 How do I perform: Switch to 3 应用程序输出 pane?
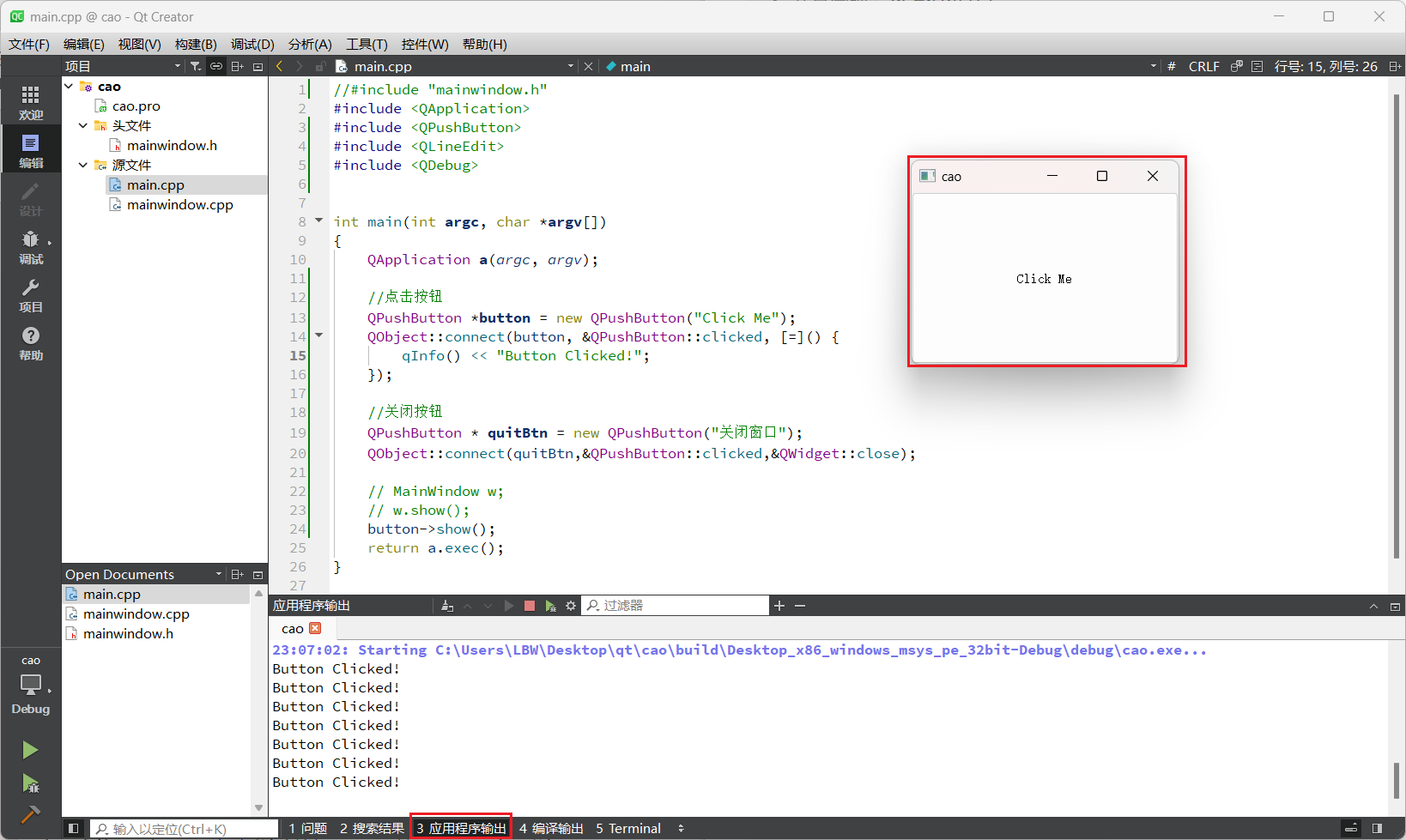point(461,828)
